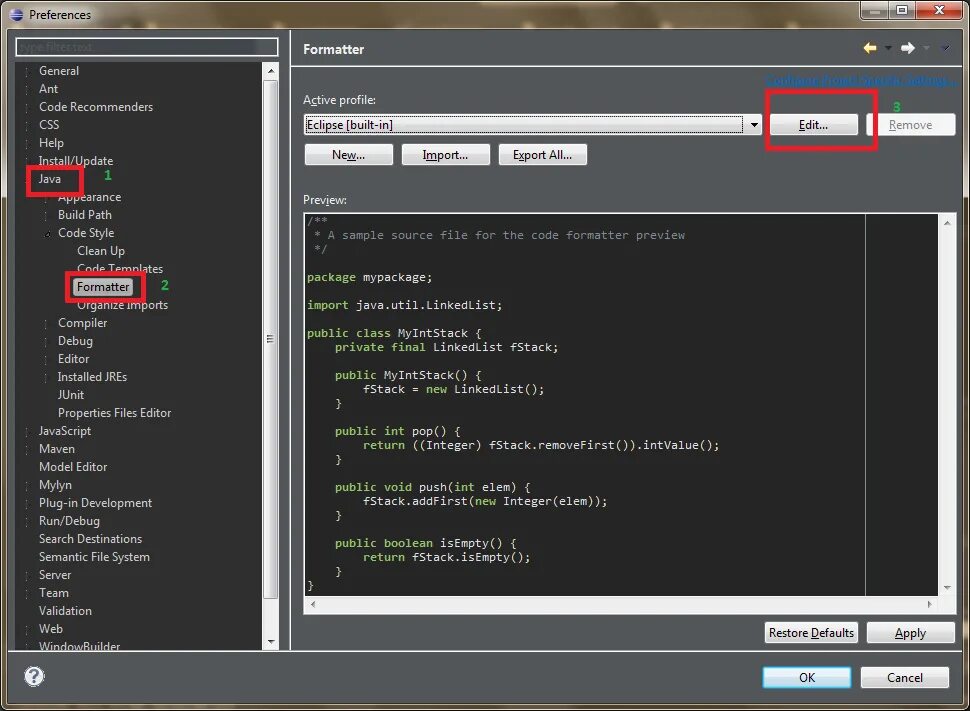Expand the Debug tree node

click(x=46, y=341)
